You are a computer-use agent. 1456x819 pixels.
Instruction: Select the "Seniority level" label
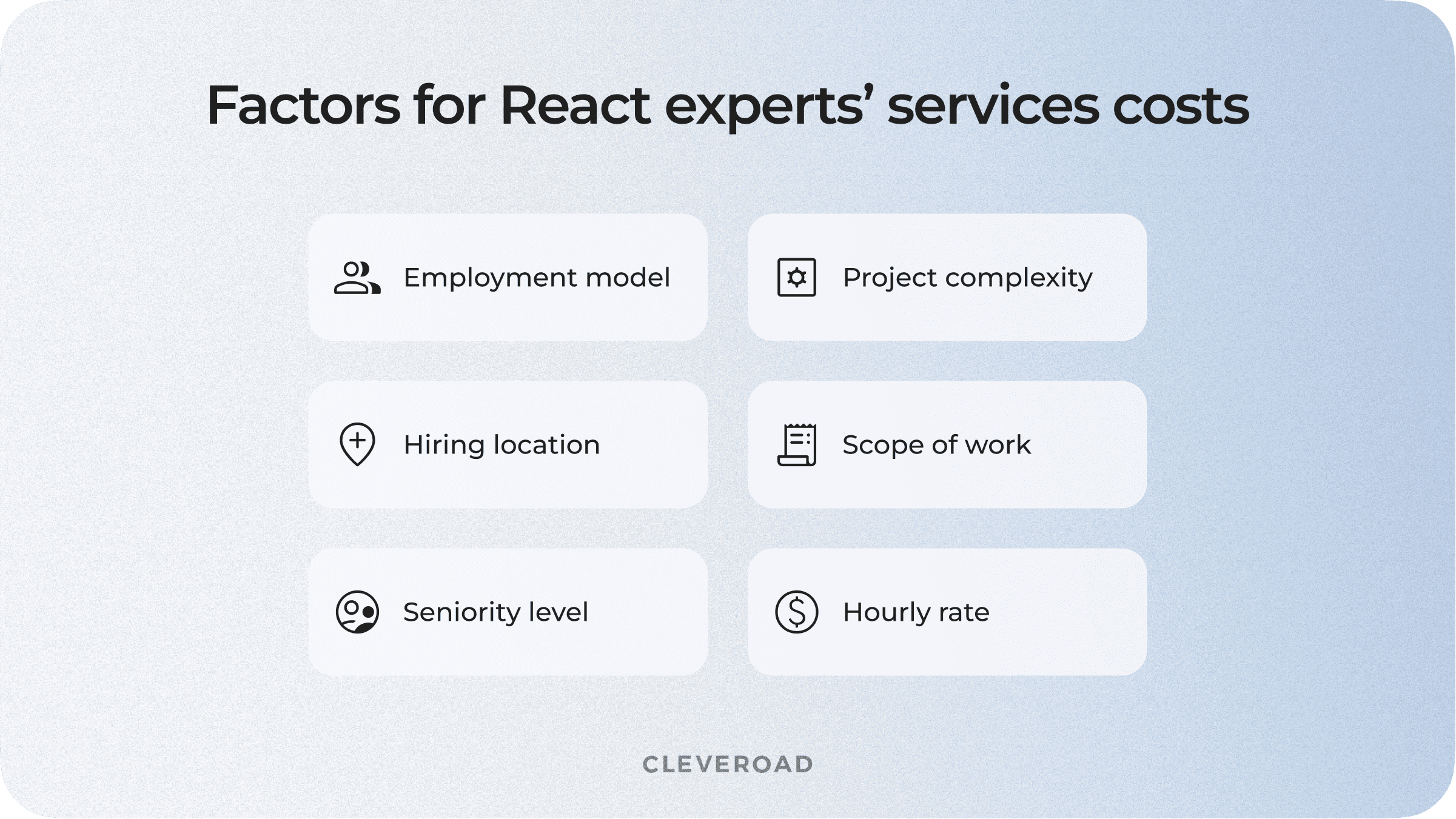(x=495, y=612)
